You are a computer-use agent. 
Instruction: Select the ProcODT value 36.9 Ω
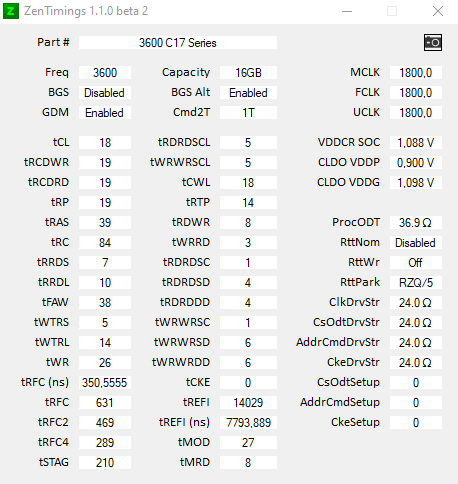[x=416, y=223]
